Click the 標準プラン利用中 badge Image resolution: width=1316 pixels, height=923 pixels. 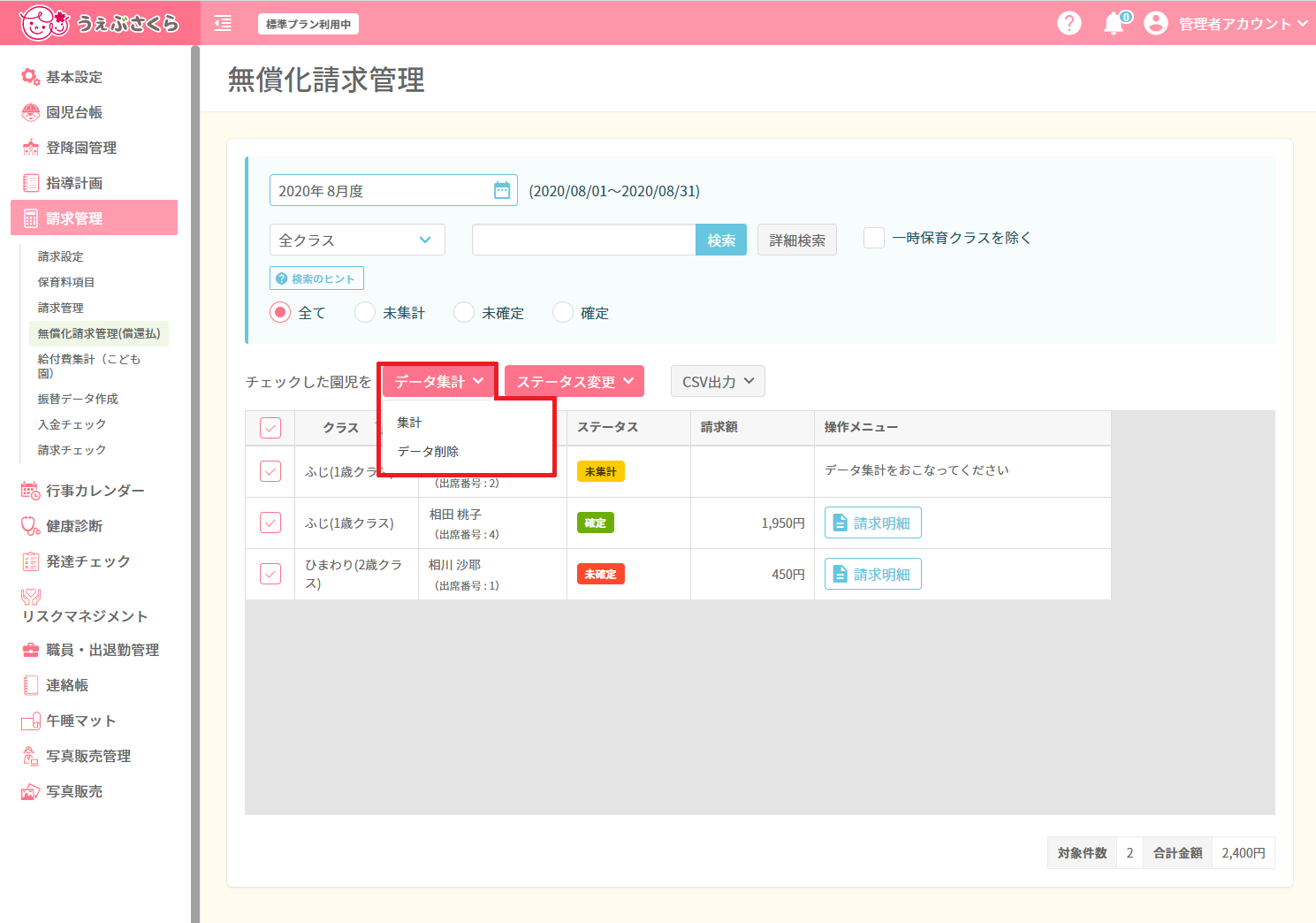(308, 24)
